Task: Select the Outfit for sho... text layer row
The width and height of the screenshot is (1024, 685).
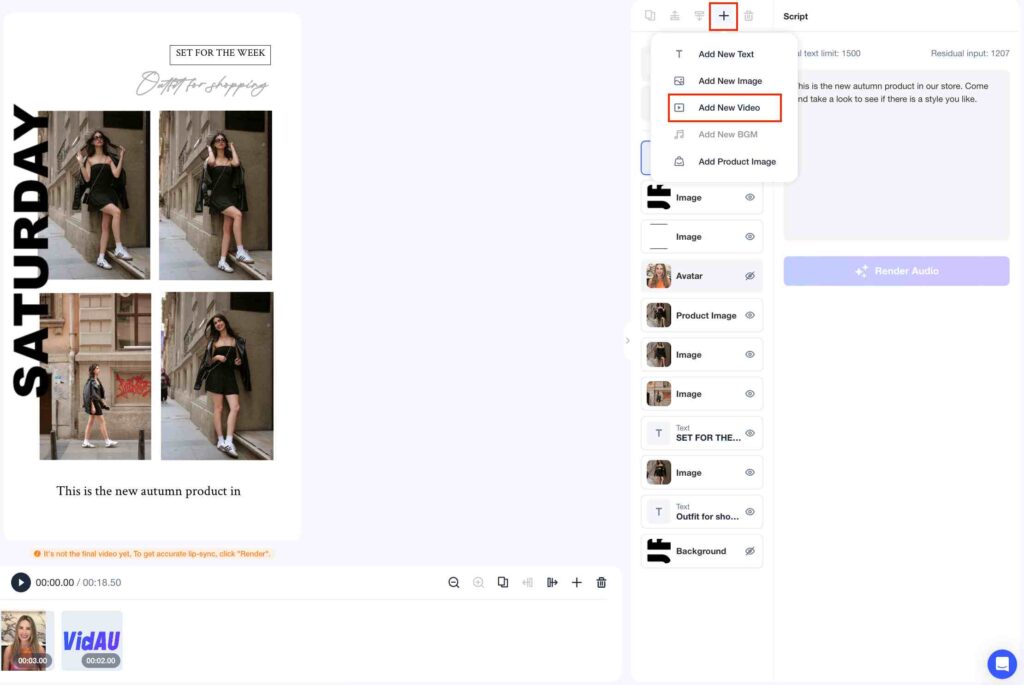Action: pos(701,511)
